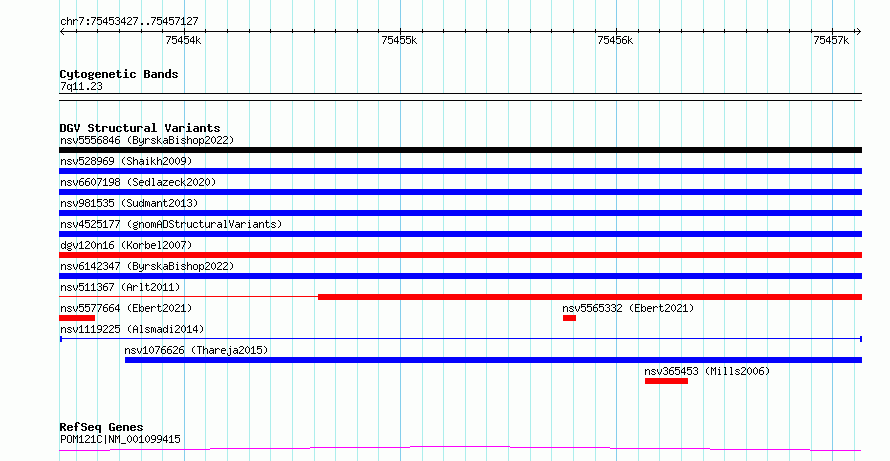This screenshot has height=461, width=890.
Task: Click the short red nsv5577664 bar
Action: tap(77, 318)
